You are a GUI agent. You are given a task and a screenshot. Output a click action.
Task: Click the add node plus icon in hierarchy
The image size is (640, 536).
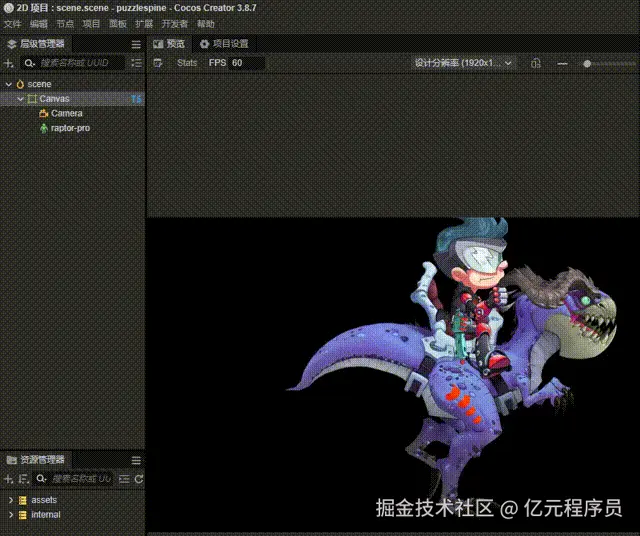click(x=9, y=63)
